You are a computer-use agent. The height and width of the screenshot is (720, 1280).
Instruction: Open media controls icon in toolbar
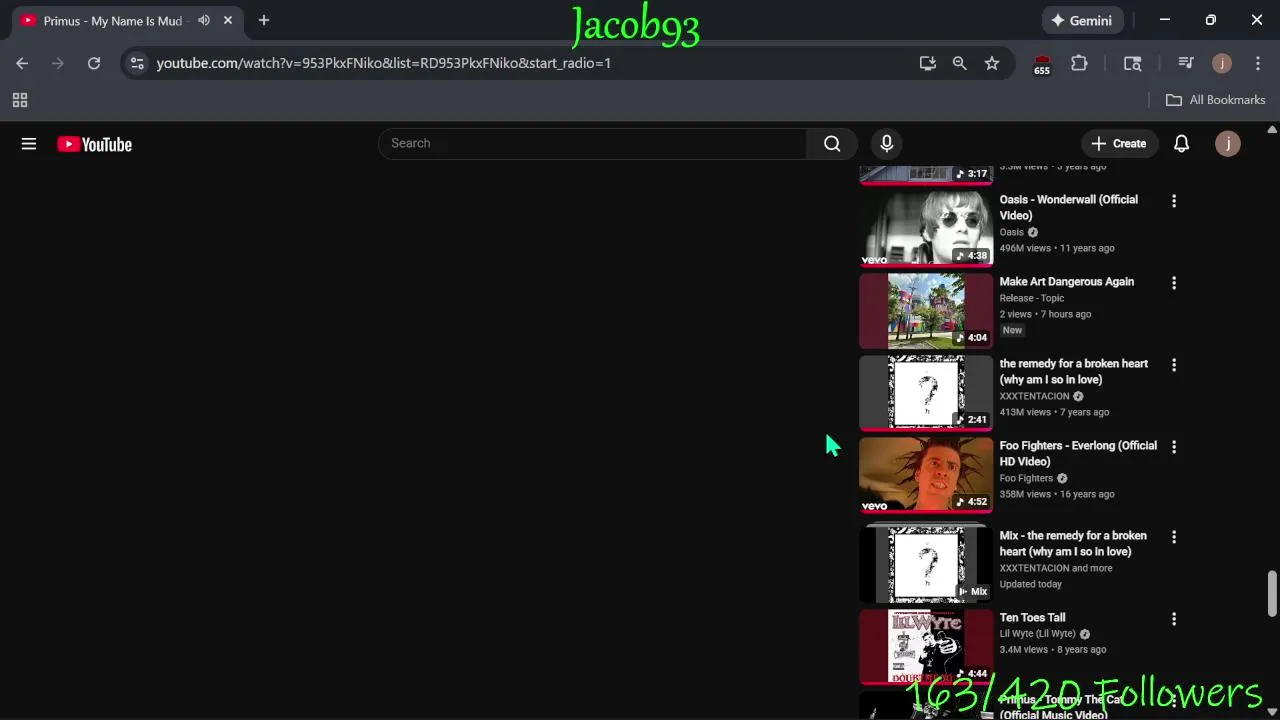1186,63
